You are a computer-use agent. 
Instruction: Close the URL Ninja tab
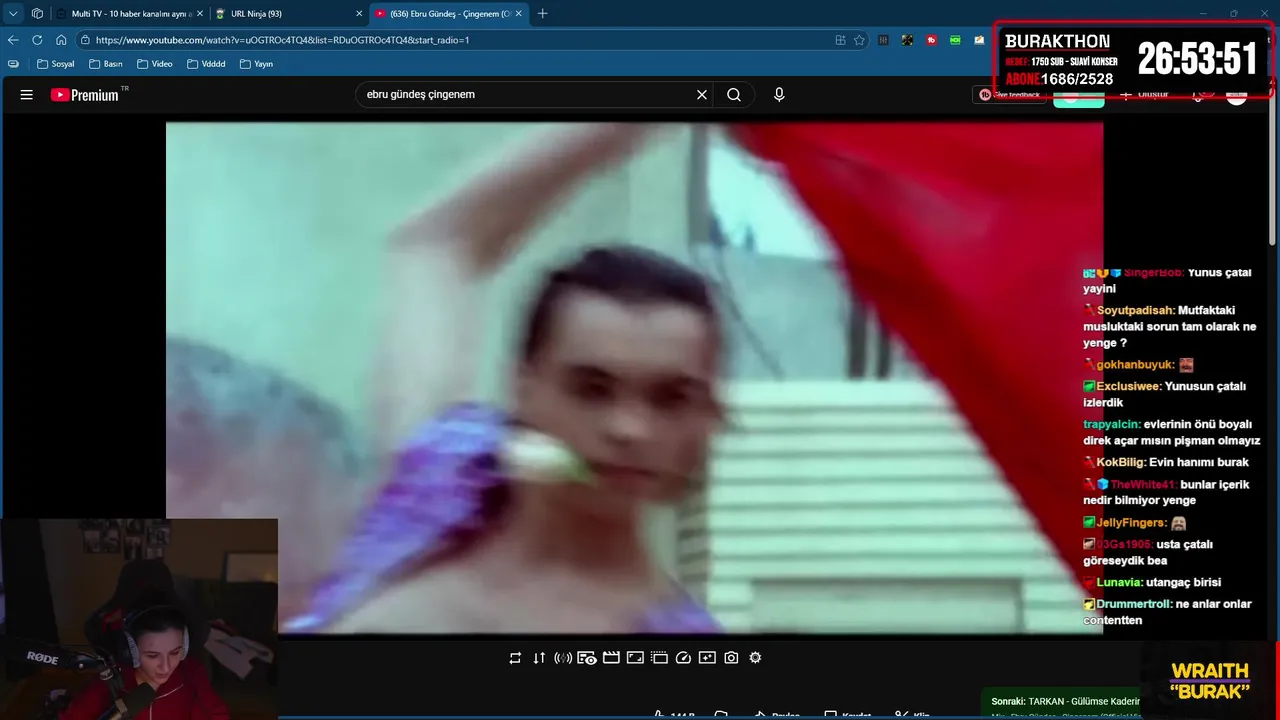tap(359, 14)
